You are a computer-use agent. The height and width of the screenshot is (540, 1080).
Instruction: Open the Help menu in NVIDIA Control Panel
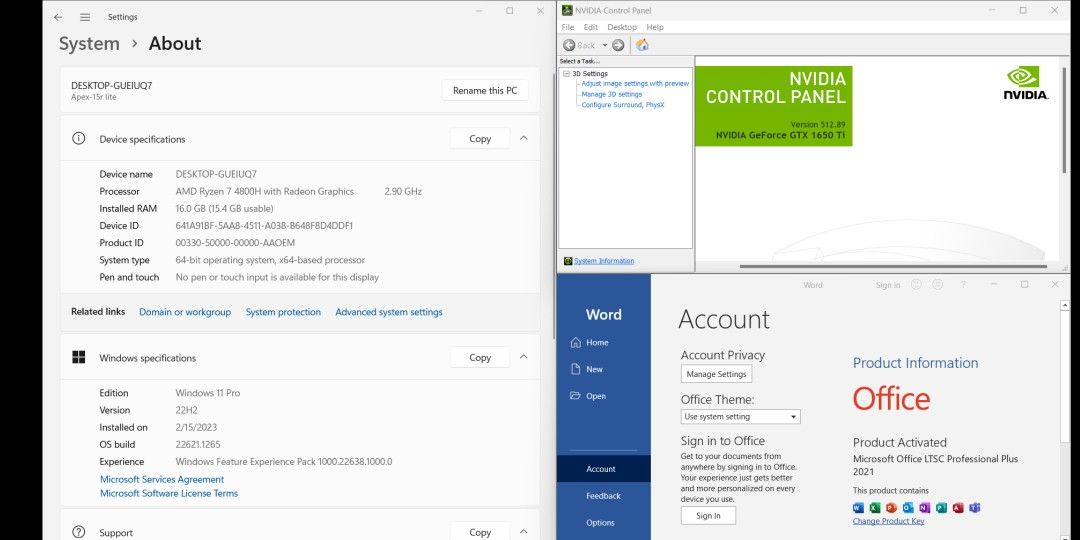pos(655,27)
